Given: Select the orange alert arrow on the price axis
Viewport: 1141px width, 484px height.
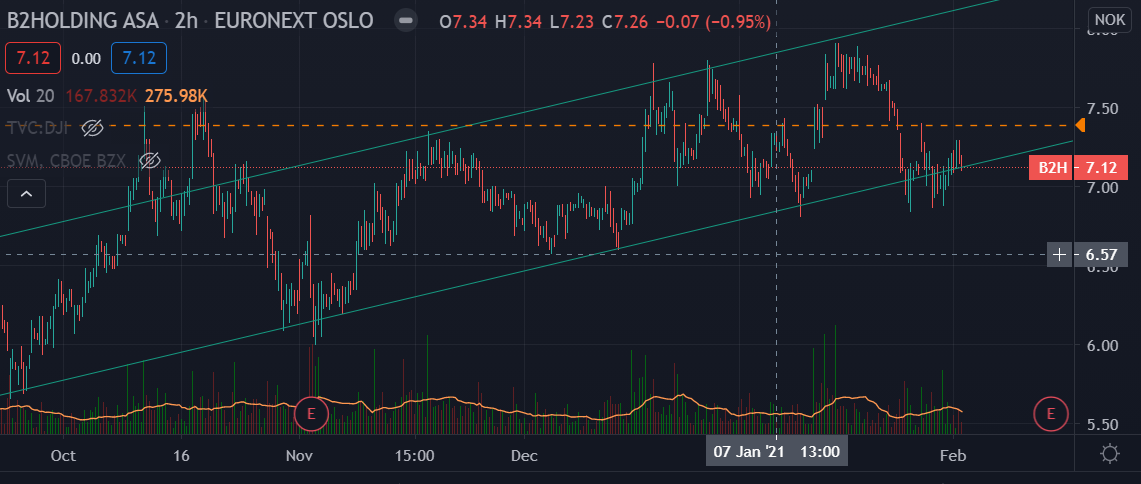Looking at the screenshot, I should [1081, 126].
